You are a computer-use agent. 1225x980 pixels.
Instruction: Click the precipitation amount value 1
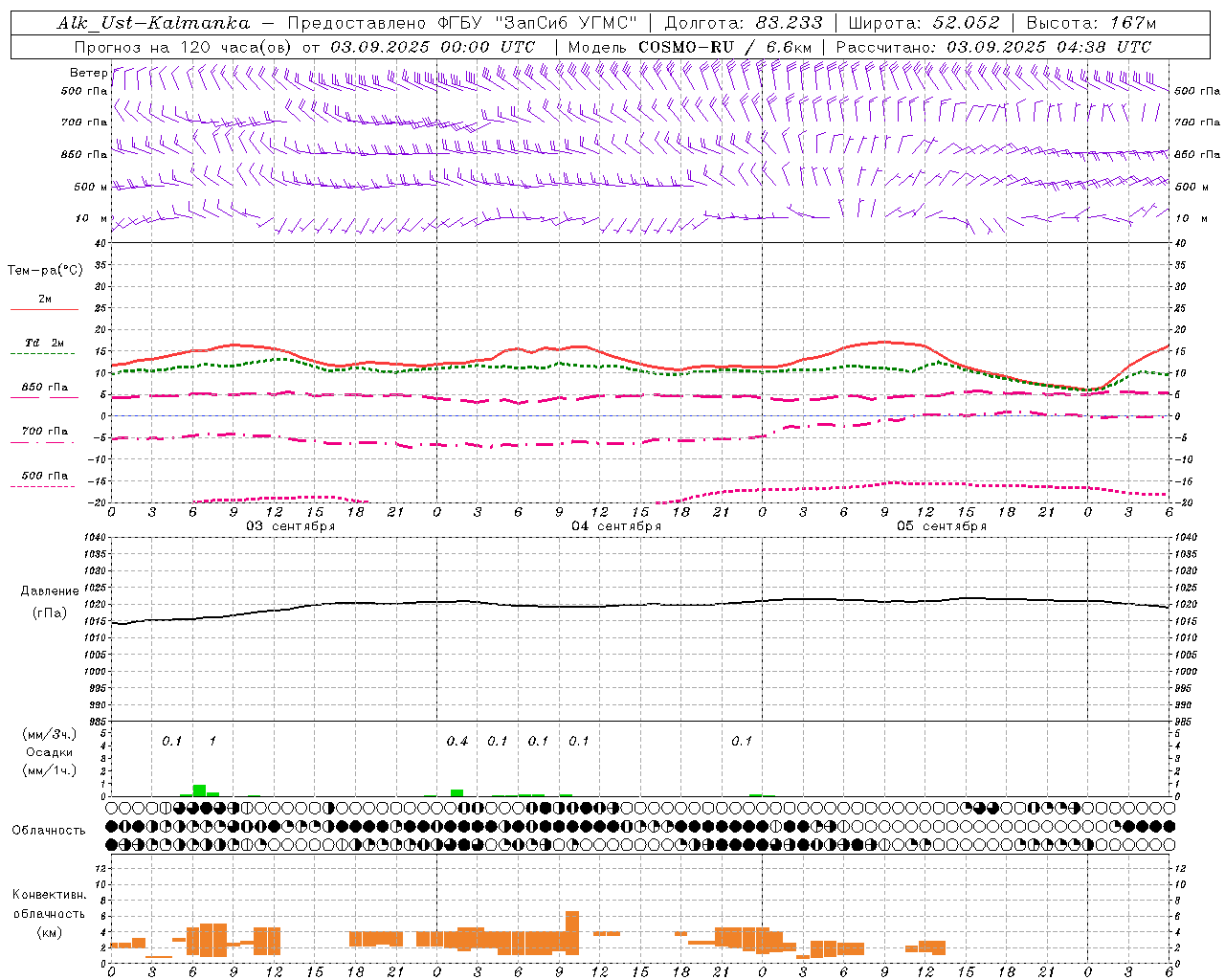[212, 741]
